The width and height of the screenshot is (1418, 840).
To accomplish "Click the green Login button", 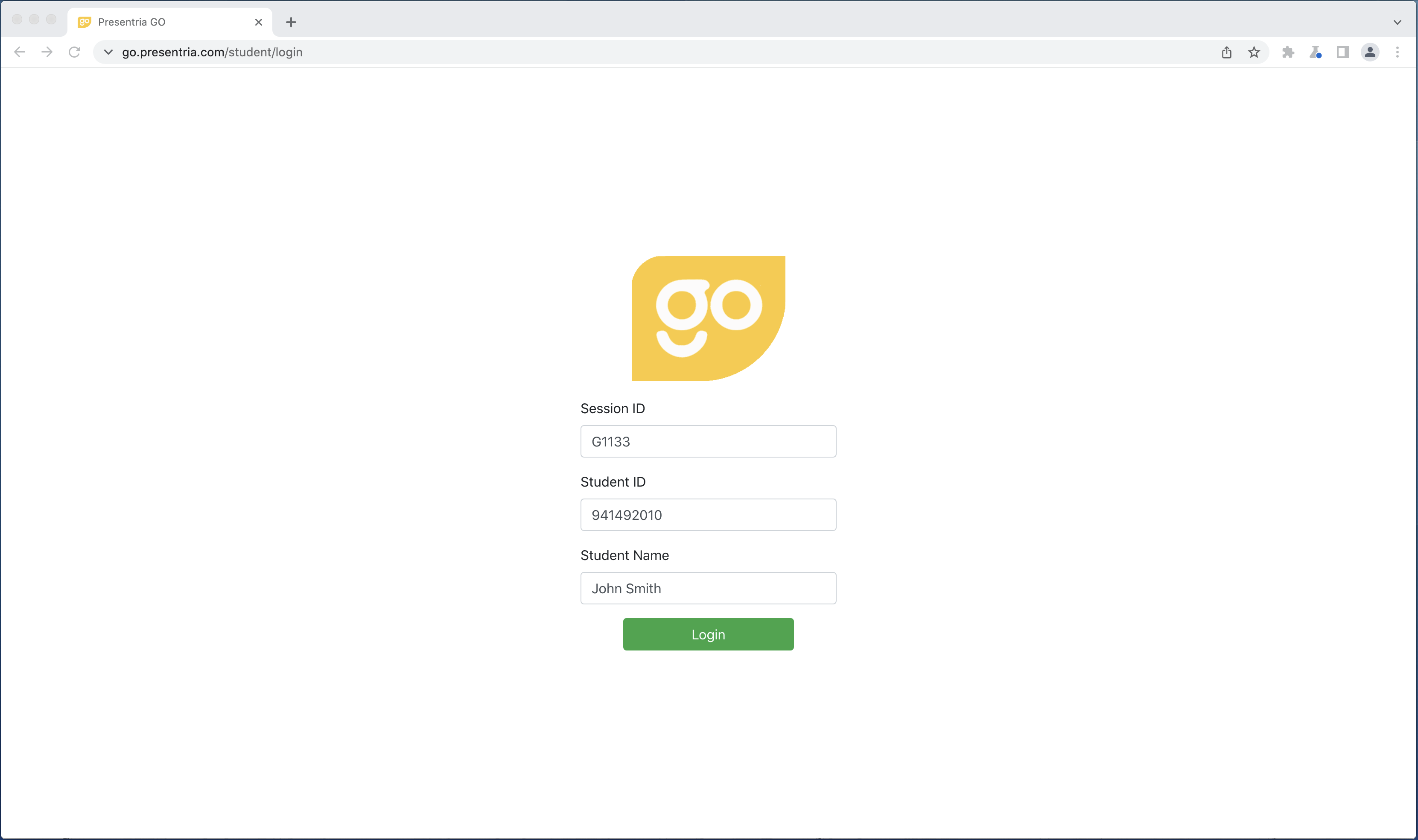I will coord(708,635).
